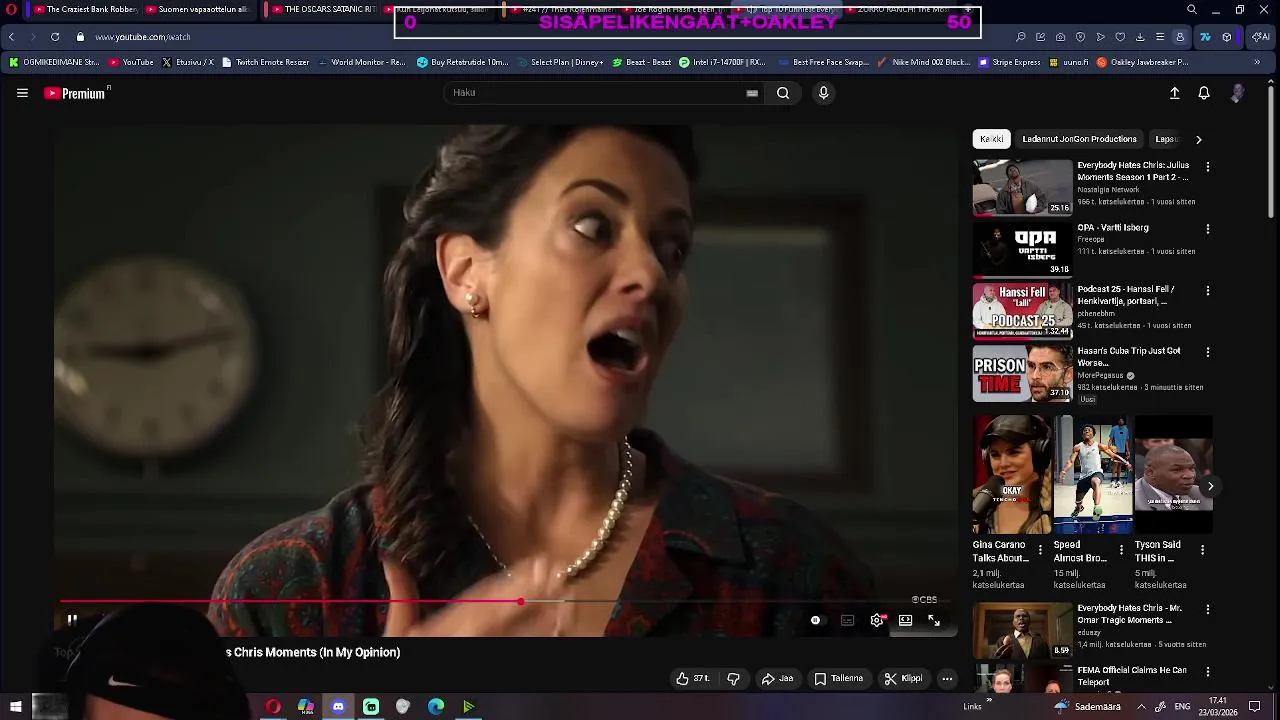
Task: Reload the page with browser refresh icon
Action: pos(55,37)
